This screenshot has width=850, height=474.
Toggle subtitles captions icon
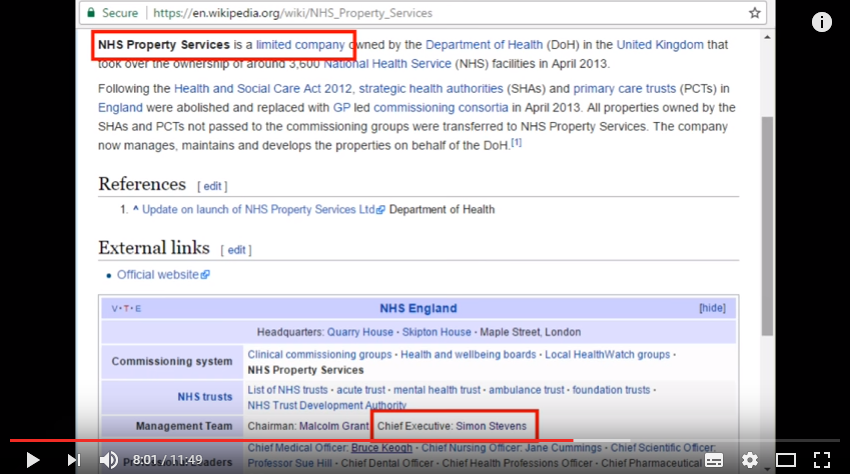point(714,460)
